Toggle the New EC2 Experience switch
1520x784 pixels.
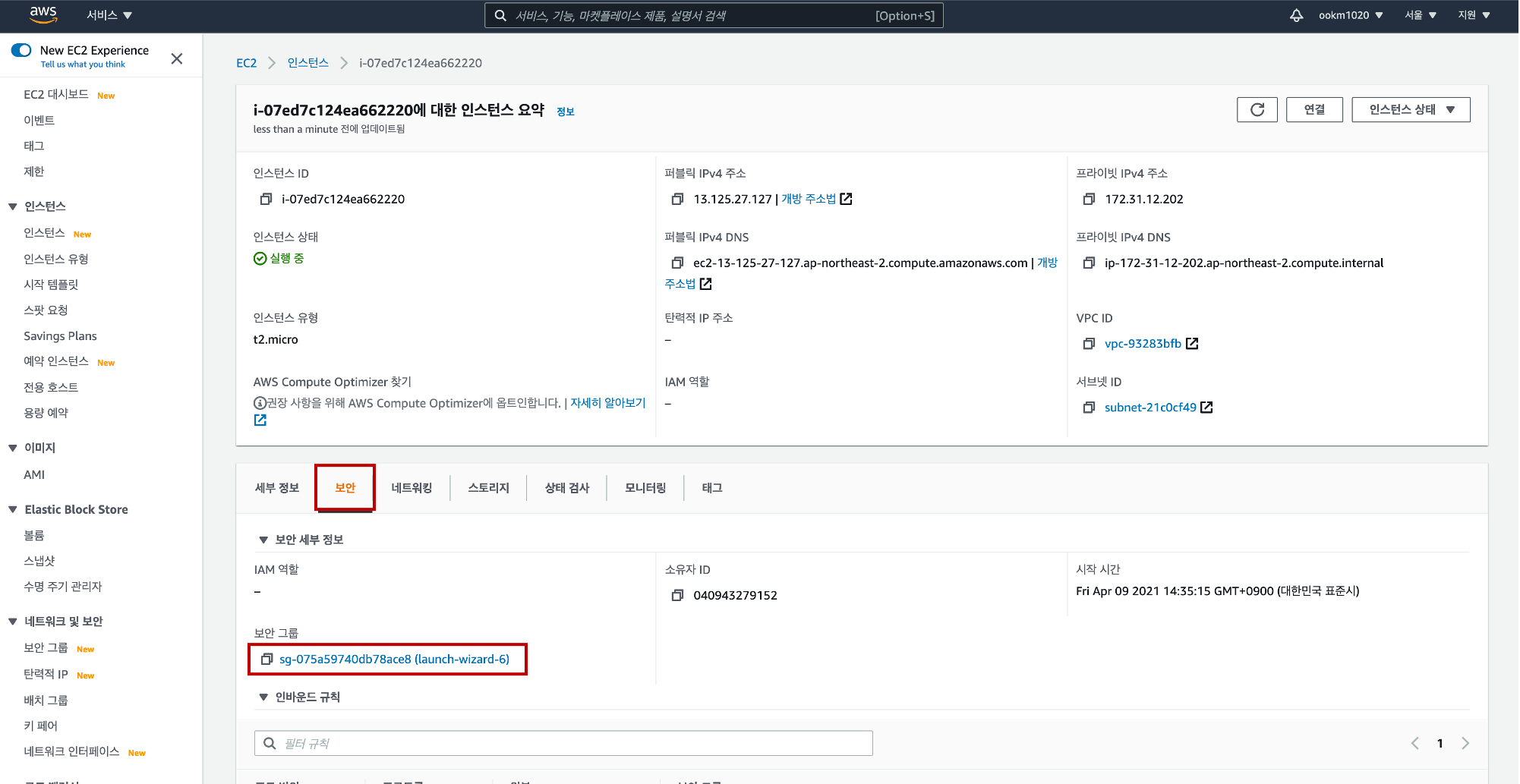(x=21, y=50)
